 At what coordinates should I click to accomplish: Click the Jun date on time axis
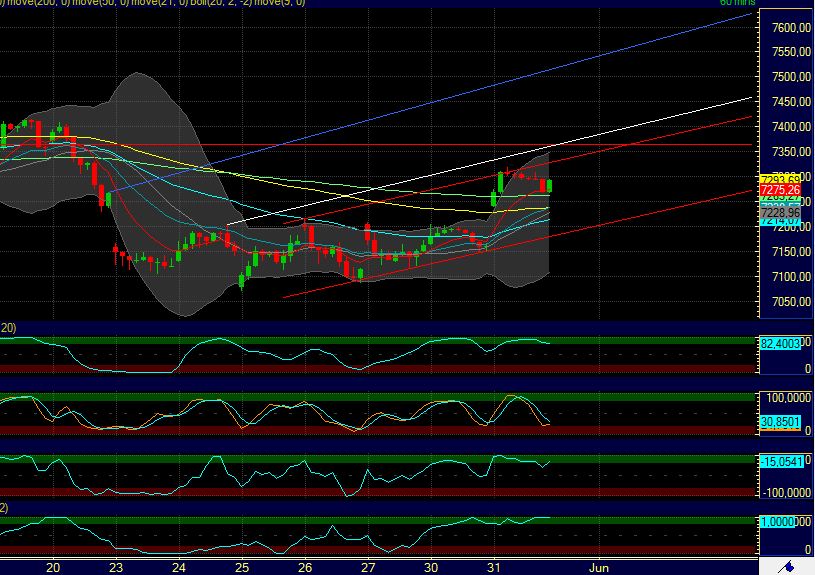(x=597, y=566)
